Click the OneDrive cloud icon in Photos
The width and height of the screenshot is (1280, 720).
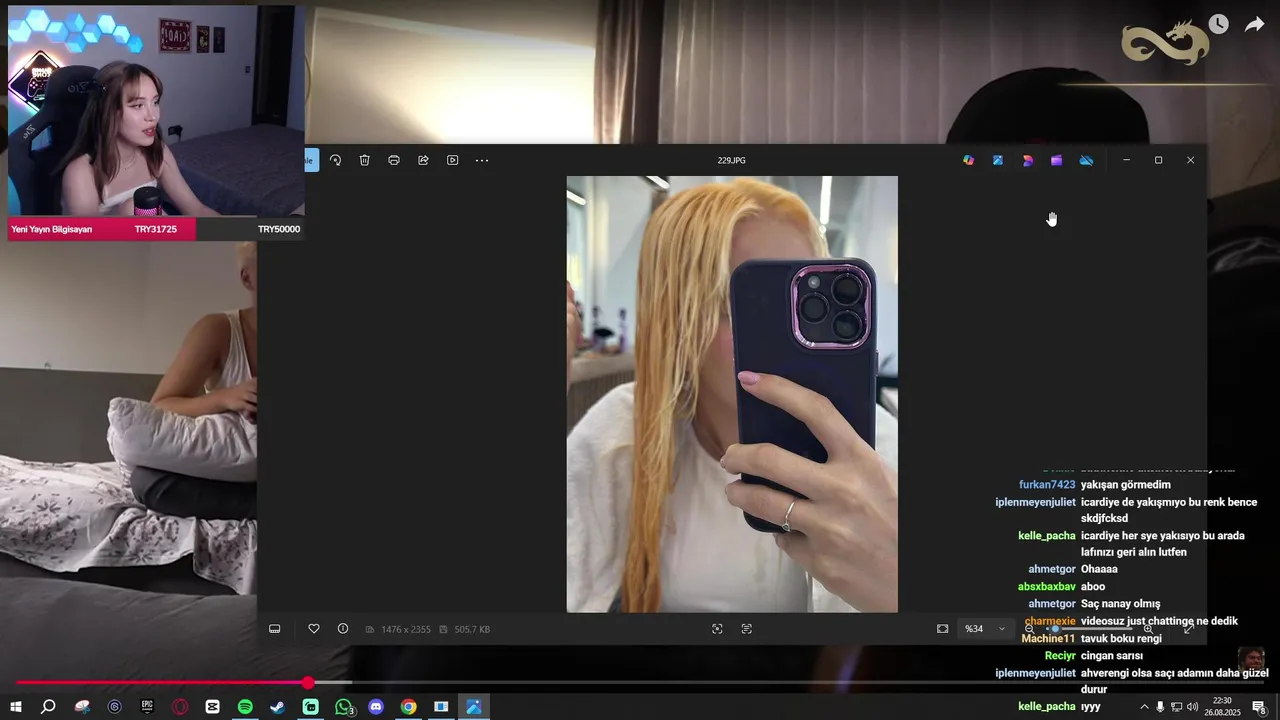[x=1086, y=160]
